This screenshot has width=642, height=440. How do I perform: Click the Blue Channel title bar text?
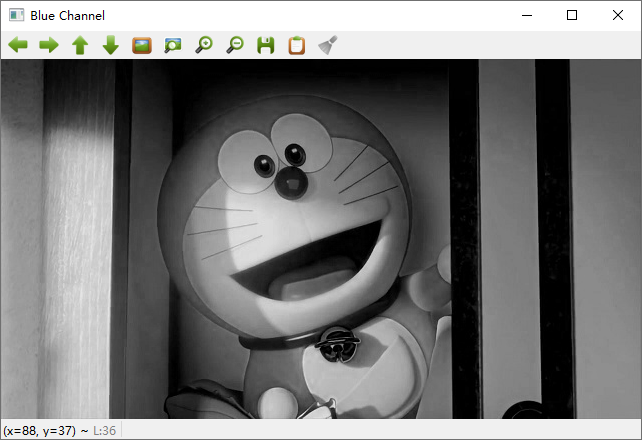[x=67, y=16]
